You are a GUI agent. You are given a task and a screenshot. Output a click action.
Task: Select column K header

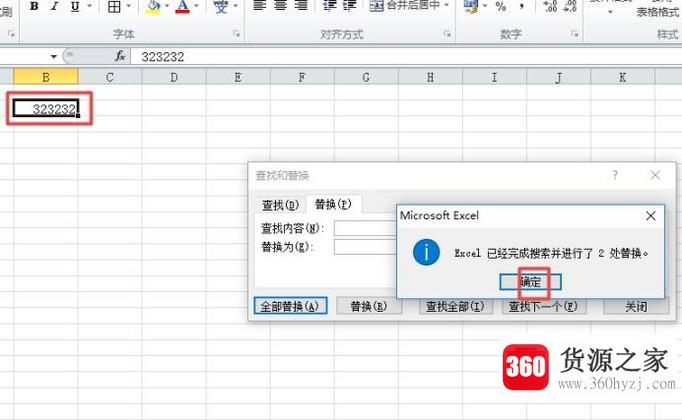pyautogui.click(x=623, y=77)
